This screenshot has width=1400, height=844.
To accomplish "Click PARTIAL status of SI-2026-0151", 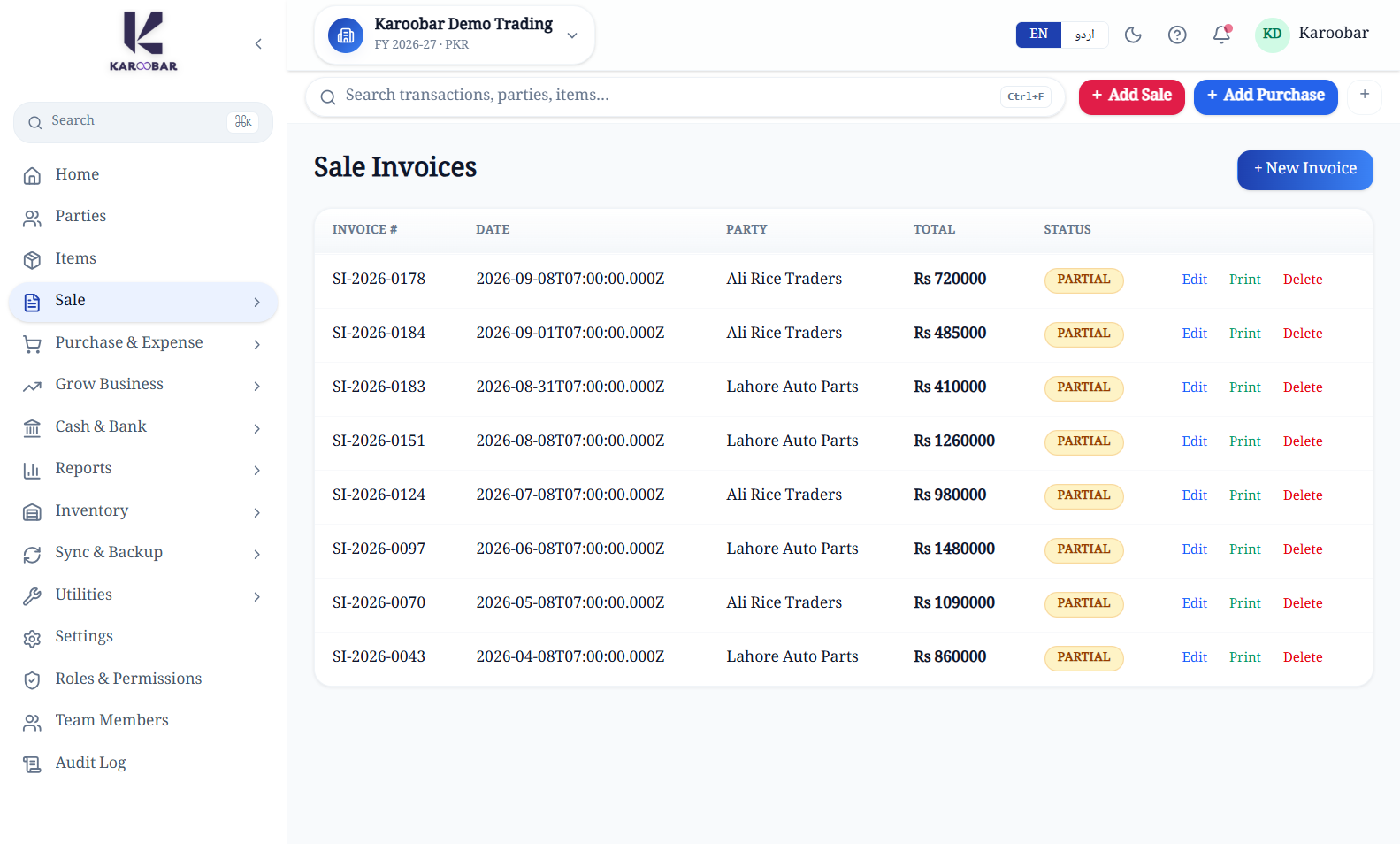I will pyautogui.click(x=1083, y=441).
